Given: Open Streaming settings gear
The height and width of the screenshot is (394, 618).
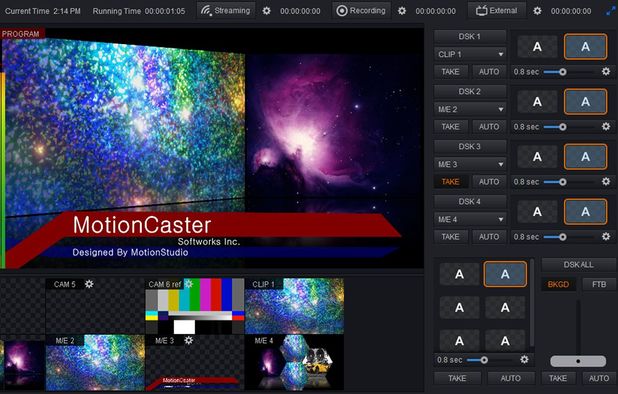Looking at the screenshot, I should 267,11.
